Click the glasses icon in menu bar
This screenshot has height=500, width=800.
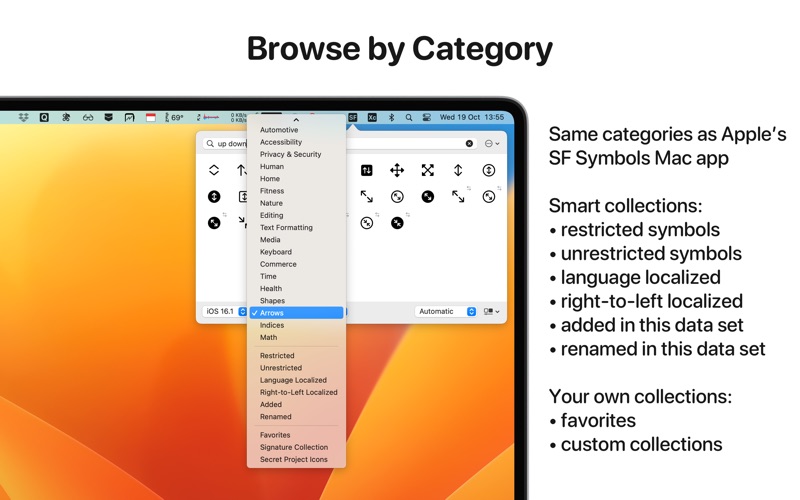88,117
